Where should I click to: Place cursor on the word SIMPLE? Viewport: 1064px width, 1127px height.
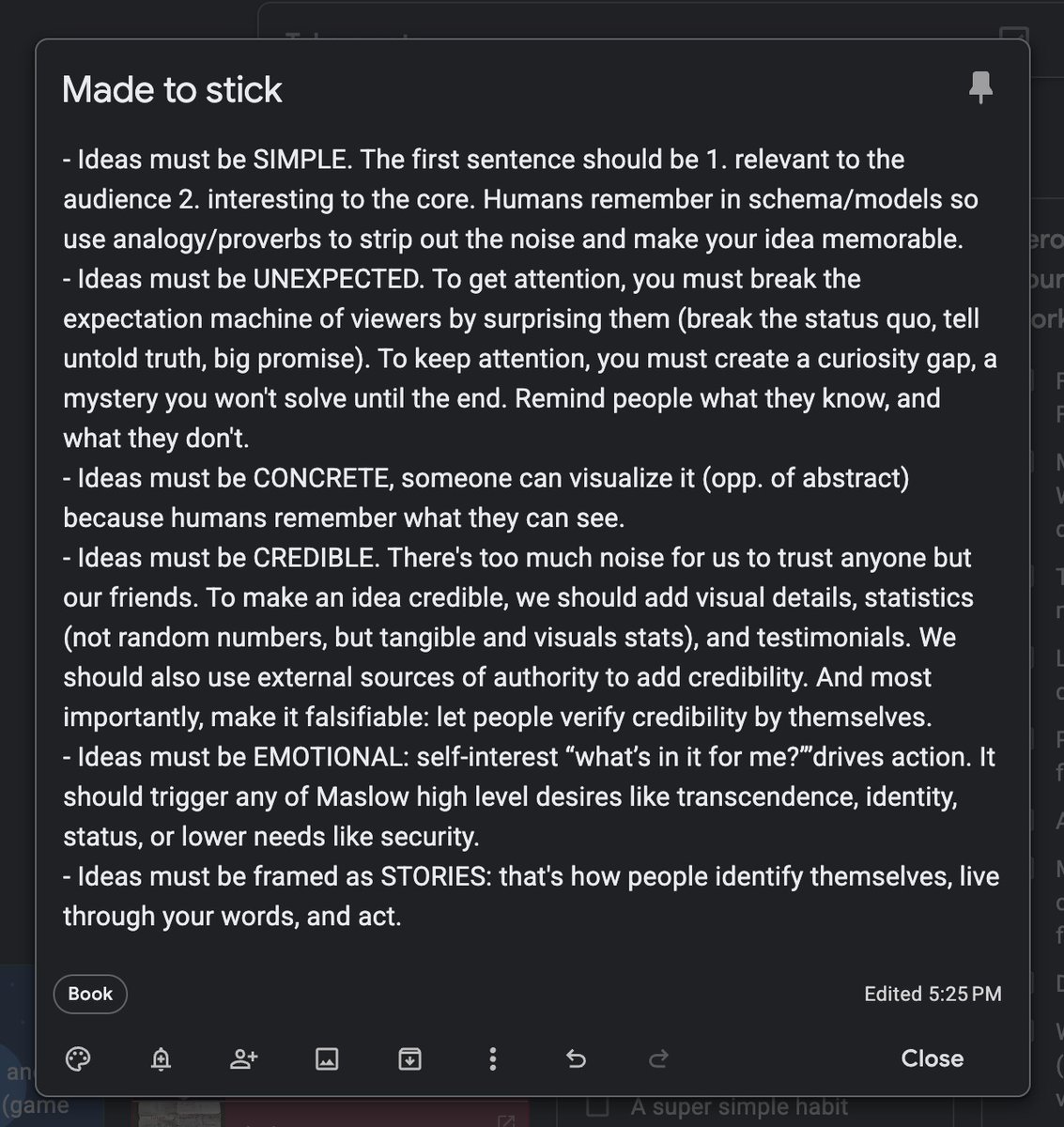tap(300, 160)
